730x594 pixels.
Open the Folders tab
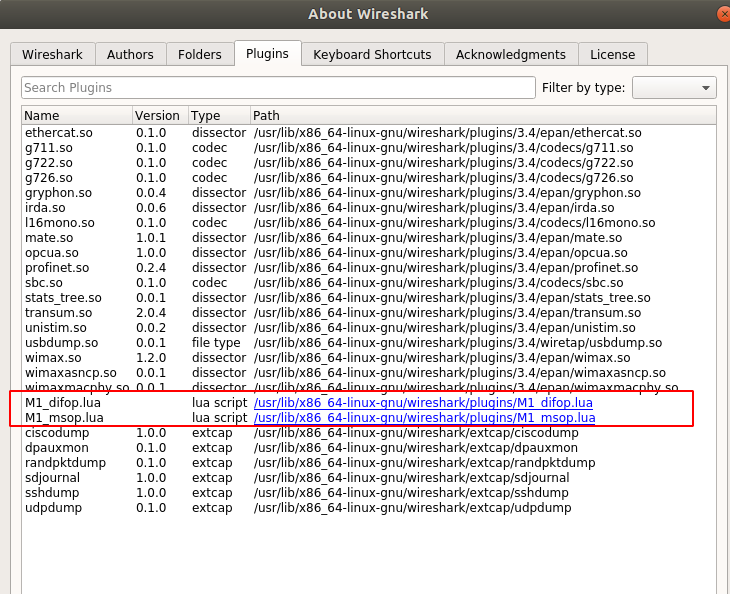pos(200,54)
